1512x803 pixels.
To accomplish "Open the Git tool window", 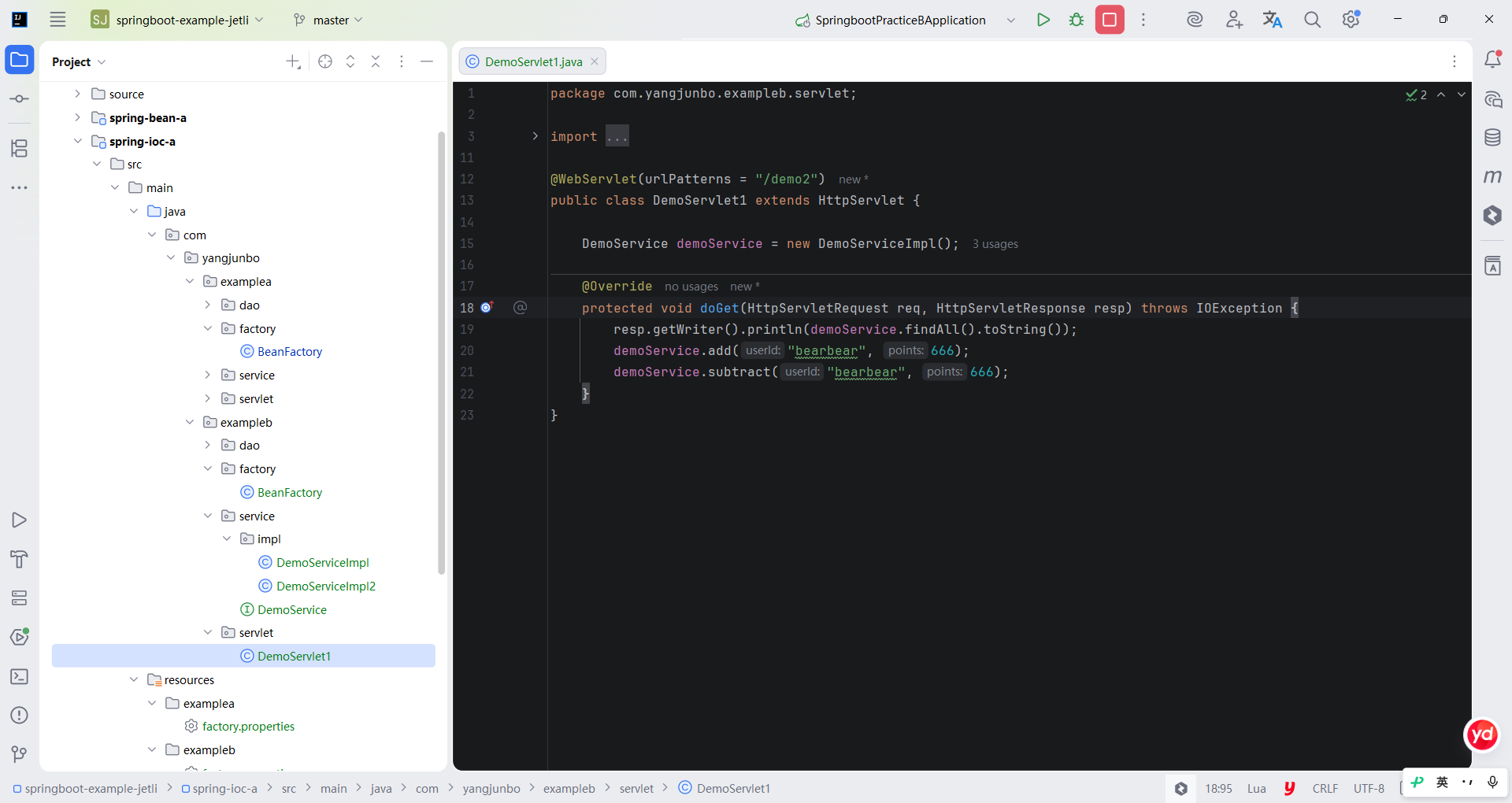I will 20,754.
